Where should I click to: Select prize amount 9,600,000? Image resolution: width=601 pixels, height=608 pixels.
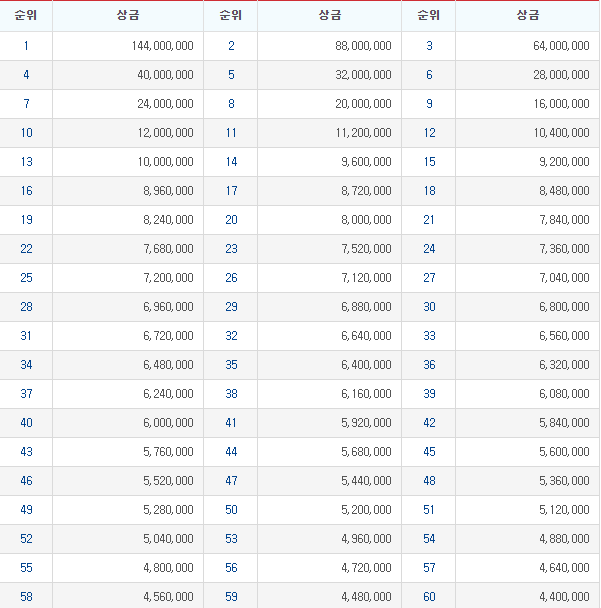(x=366, y=162)
